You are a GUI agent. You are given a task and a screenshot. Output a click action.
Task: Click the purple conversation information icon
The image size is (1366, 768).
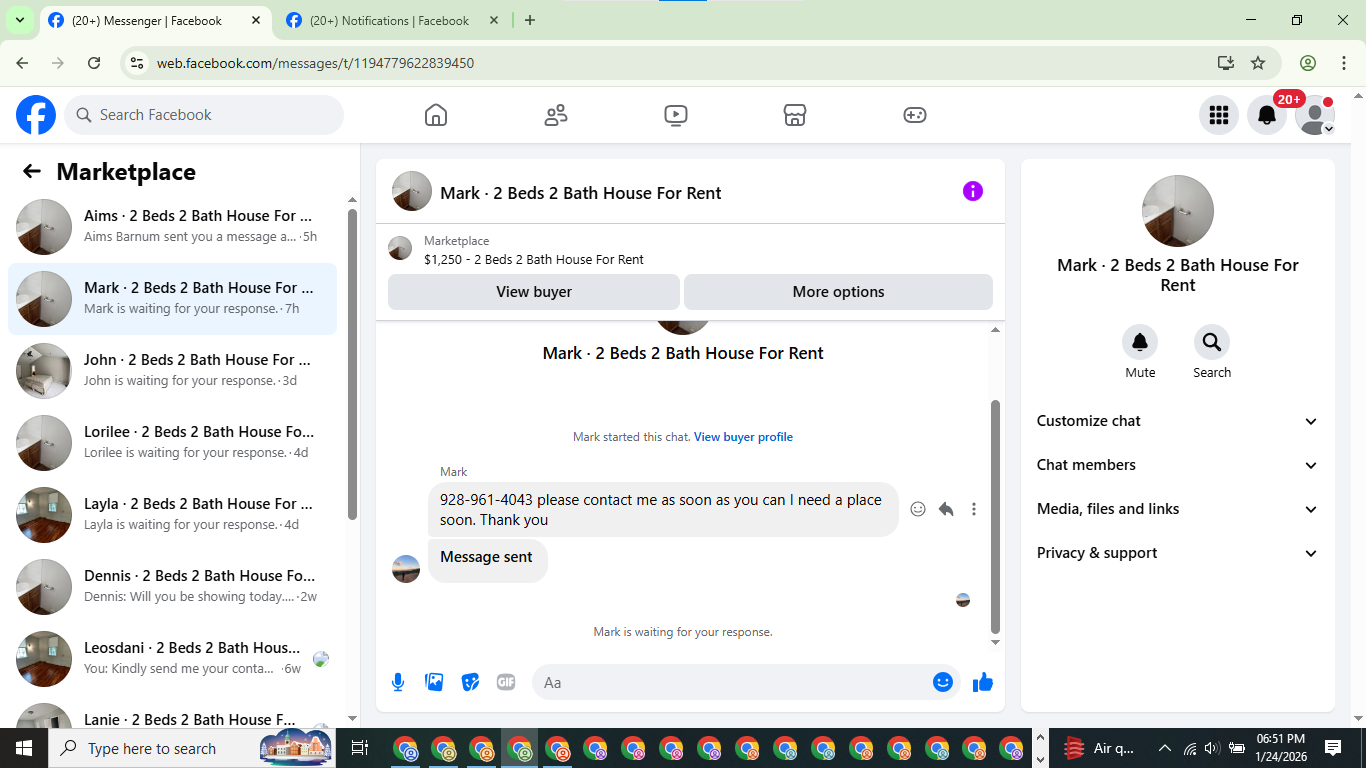click(x=973, y=191)
